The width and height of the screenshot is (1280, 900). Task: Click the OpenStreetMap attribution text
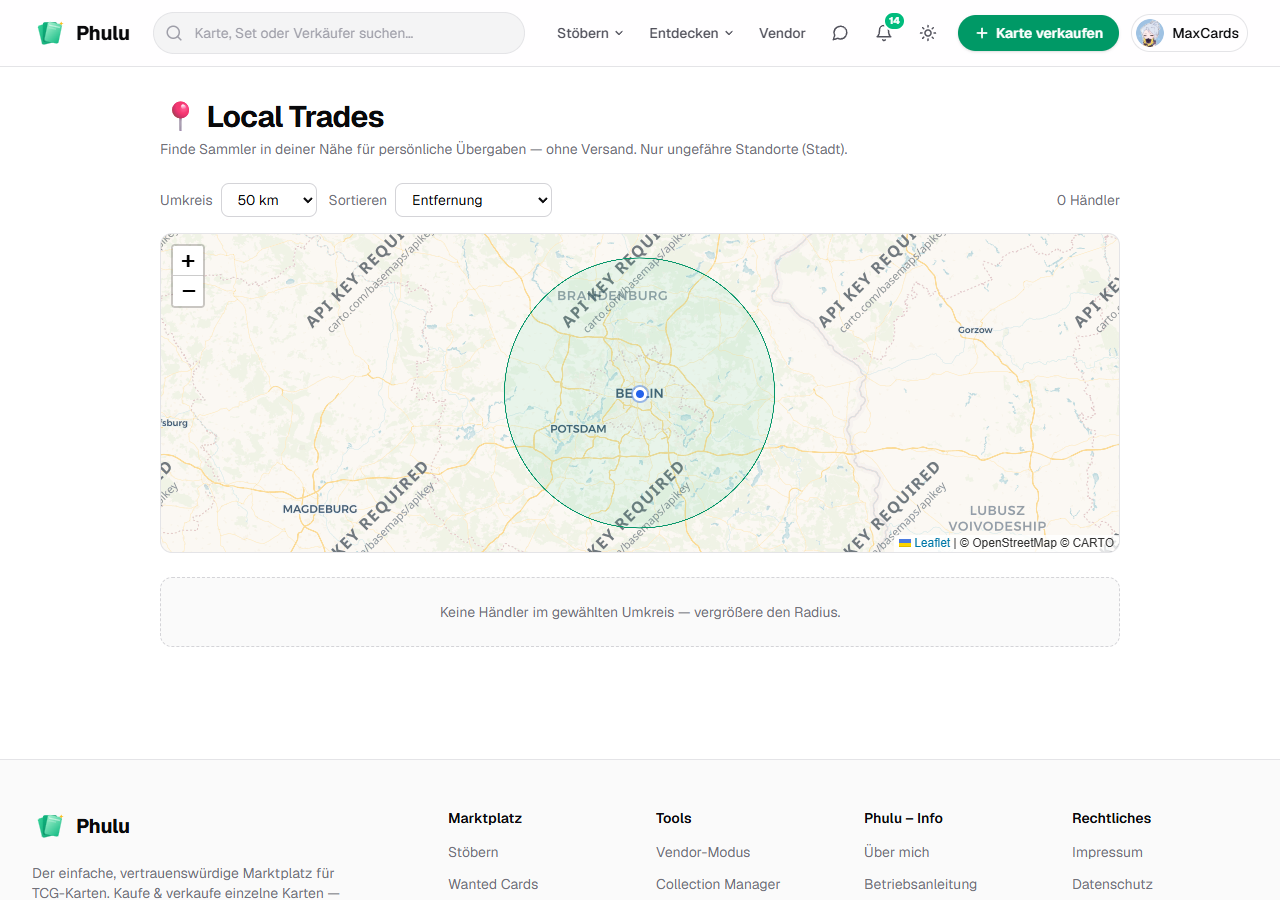[1014, 543]
